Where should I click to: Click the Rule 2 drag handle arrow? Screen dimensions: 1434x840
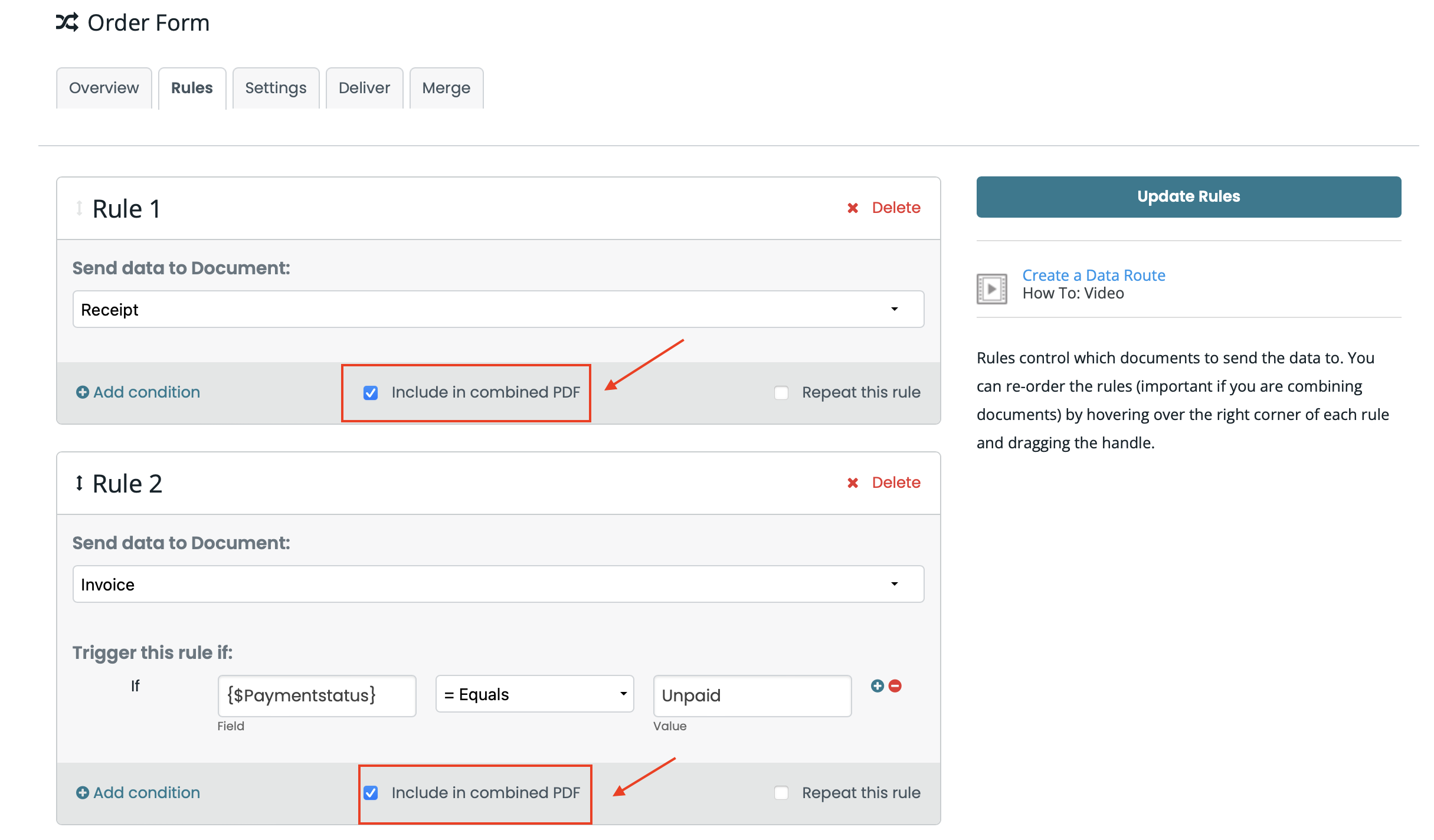(x=79, y=483)
